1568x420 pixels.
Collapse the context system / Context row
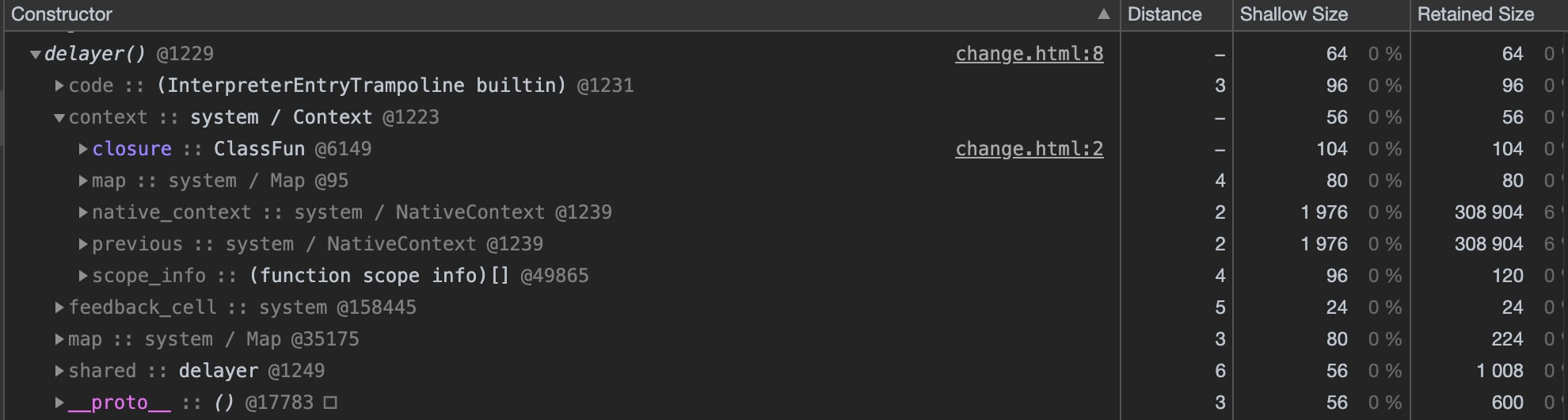(59, 118)
